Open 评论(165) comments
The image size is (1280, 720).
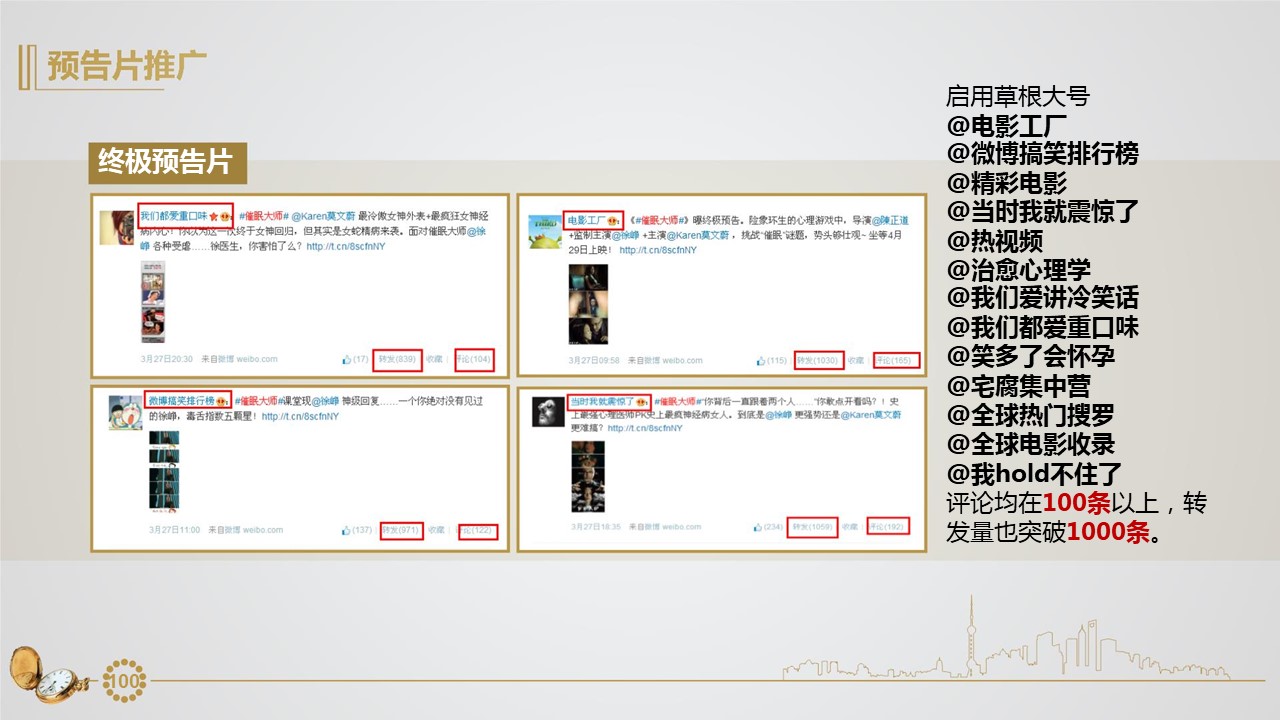point(894,360)
